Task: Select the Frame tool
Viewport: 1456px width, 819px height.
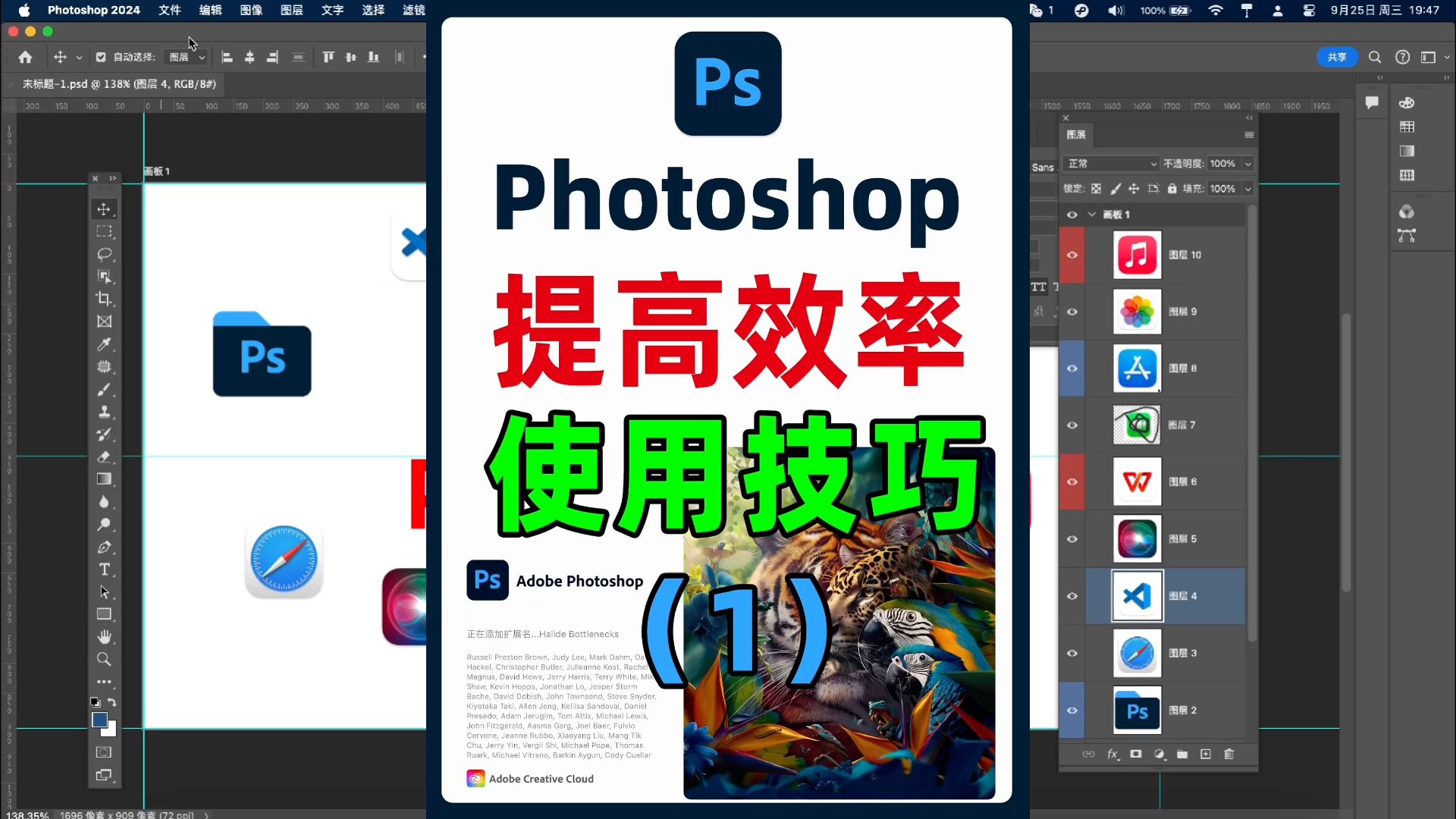Action: coord(104,322)
